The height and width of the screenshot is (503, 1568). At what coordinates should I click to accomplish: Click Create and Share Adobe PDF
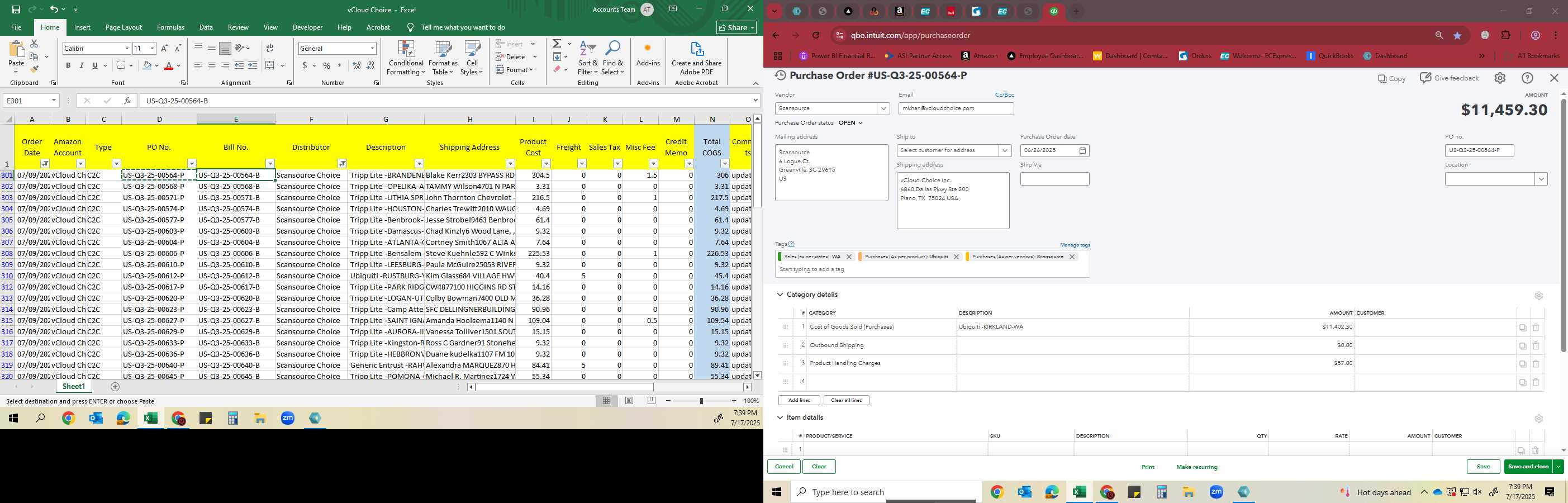pos(696,59)
